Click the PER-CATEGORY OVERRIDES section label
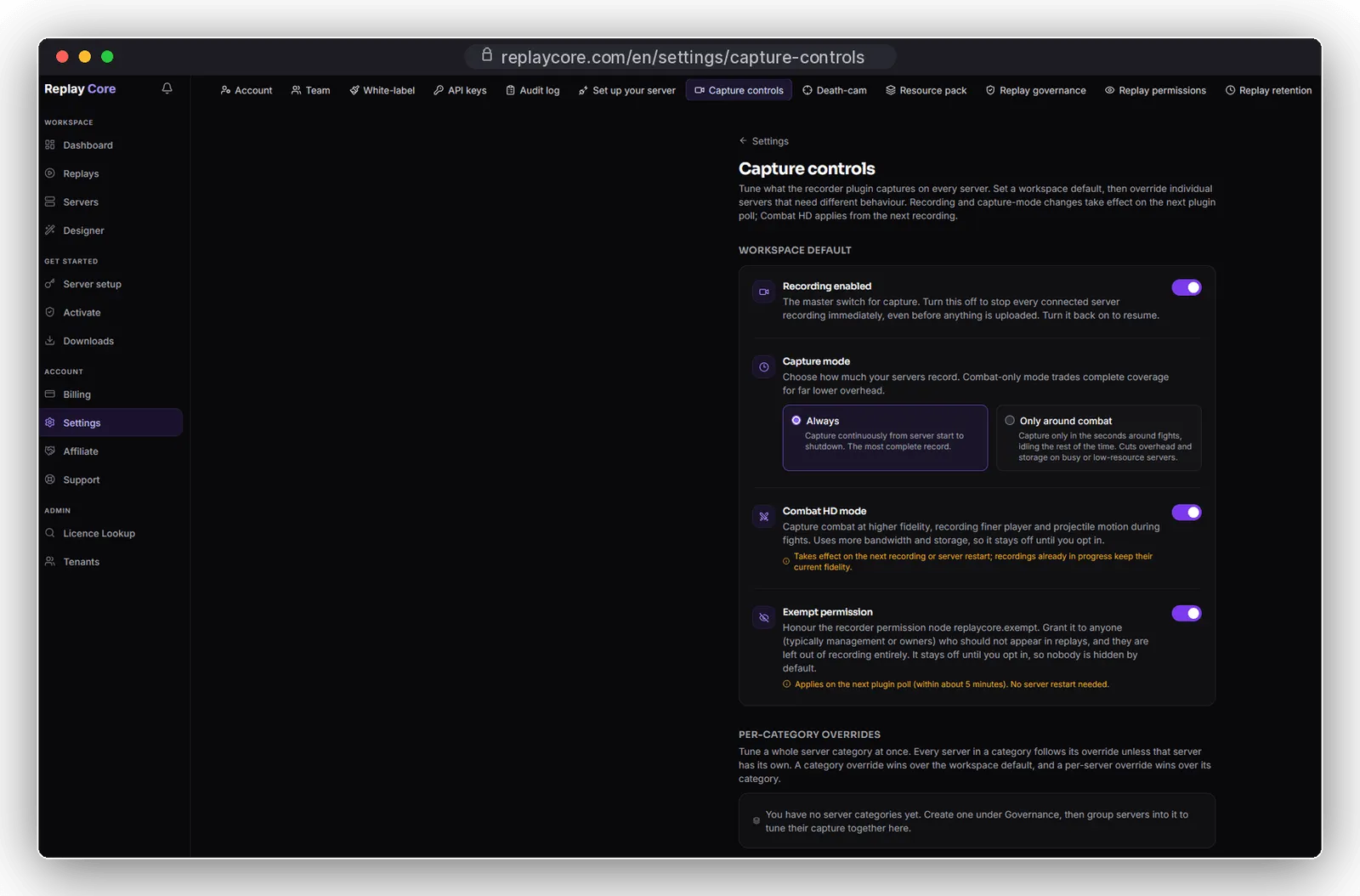1360x896 pixels. point(809,734)
